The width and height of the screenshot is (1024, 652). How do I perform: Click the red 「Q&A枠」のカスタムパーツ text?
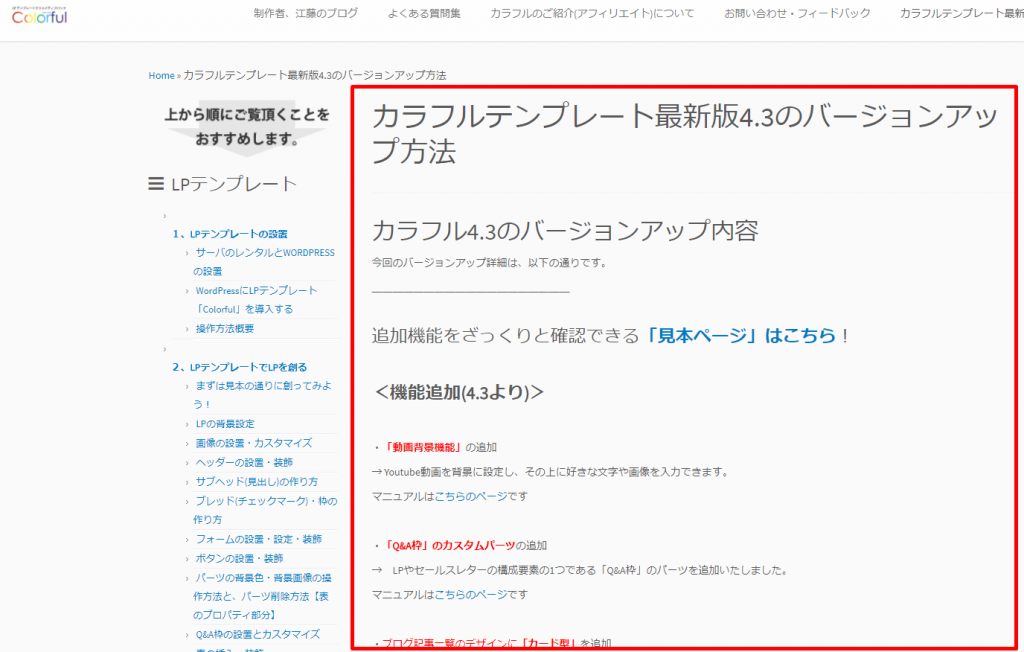[450, 546]
